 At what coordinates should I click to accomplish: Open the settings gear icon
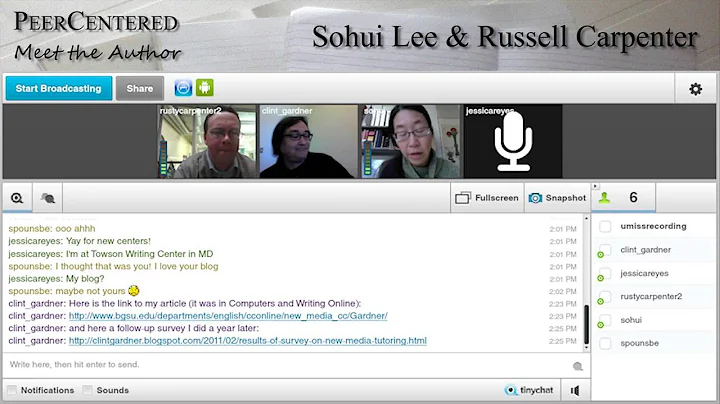pyautogui.click(x=696, y=89)
